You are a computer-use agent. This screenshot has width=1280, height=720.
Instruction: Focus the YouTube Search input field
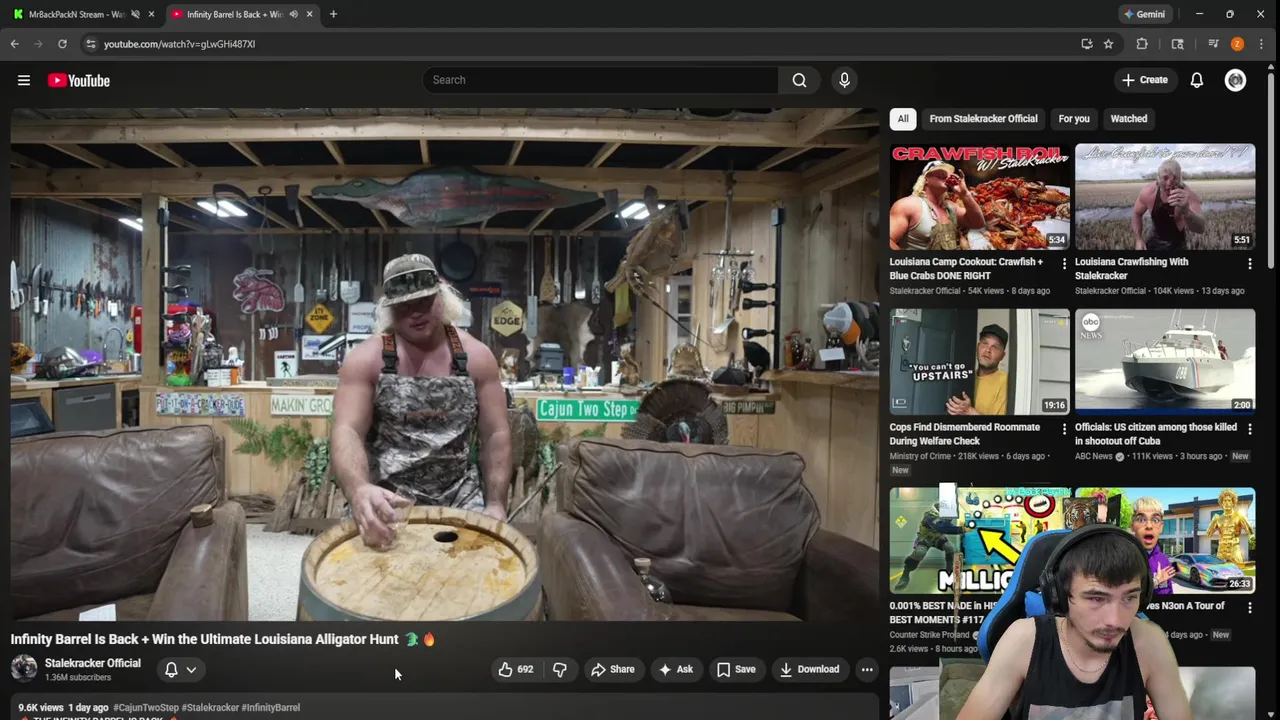click(x=600, y=80)
